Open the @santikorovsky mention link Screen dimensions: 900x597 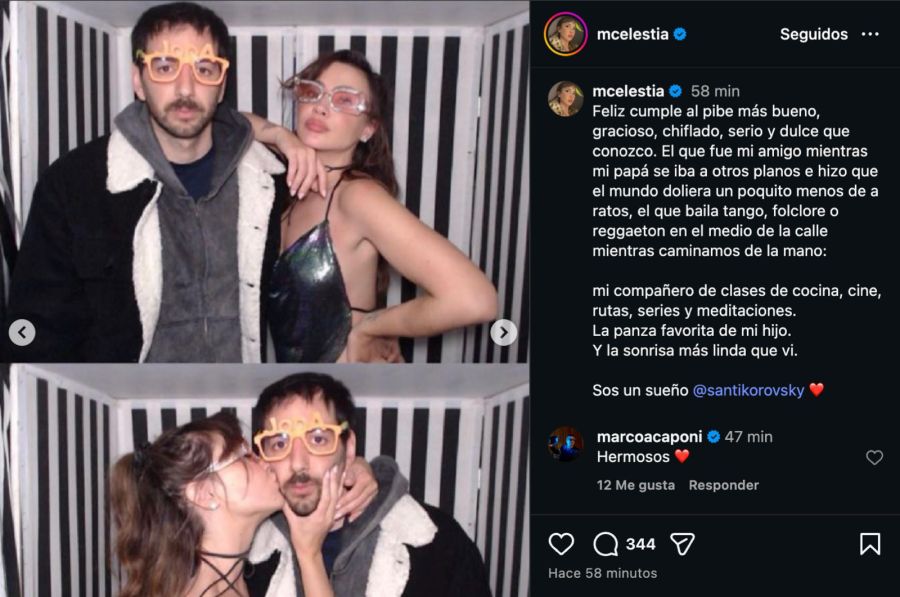coord(748,390)
